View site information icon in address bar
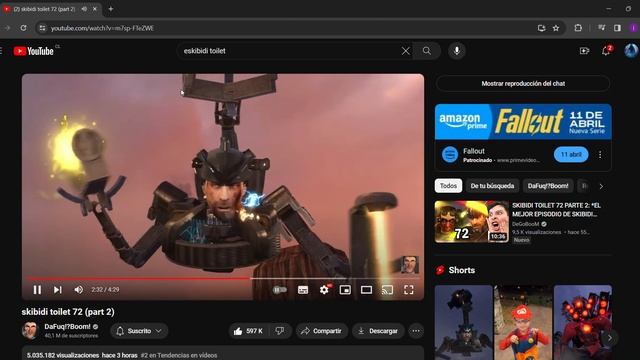The width and height of the screenshot is (640, 360). point(42,28)
